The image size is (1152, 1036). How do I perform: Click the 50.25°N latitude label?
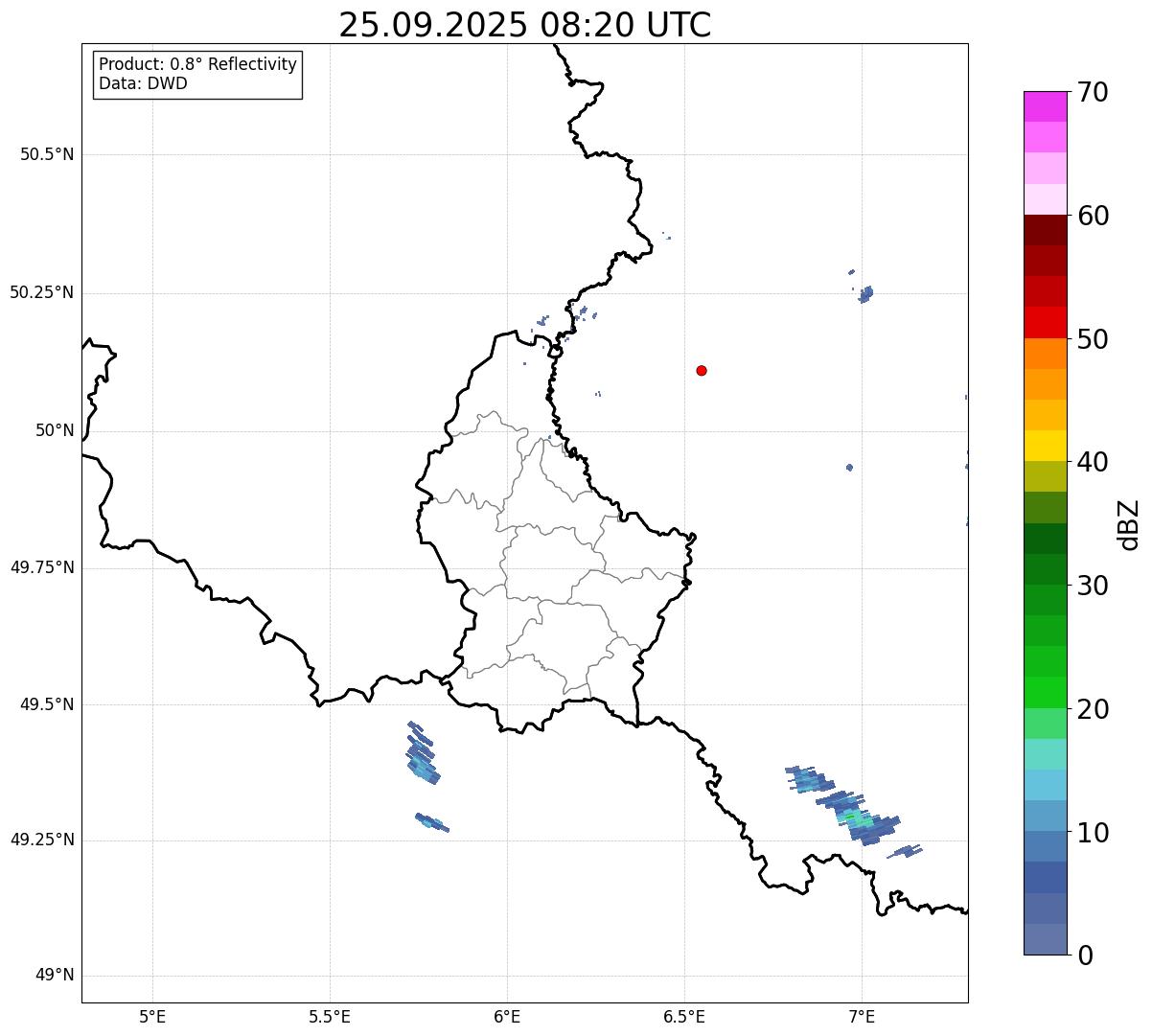point(41,292)
